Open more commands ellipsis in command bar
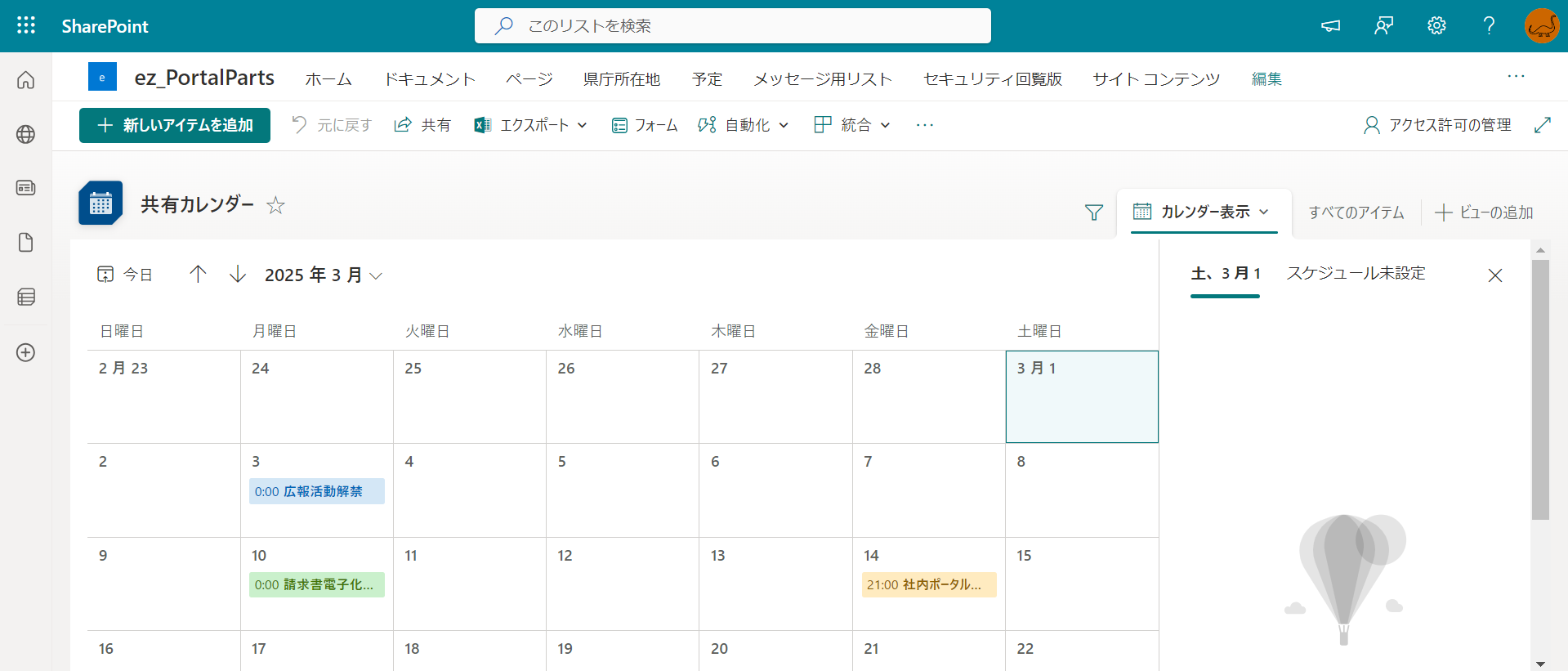The width and height of the screenshot is (1568, 671). coord(924,125)
